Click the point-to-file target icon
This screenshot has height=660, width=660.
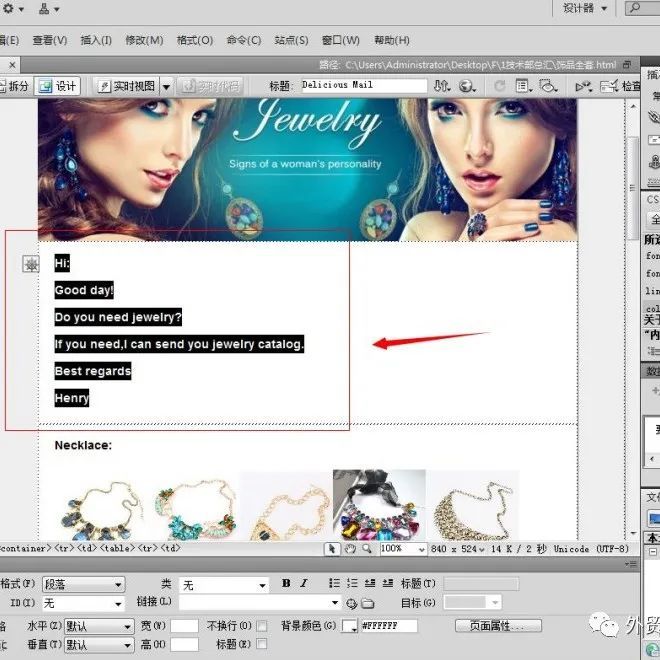tap(351, 604)
